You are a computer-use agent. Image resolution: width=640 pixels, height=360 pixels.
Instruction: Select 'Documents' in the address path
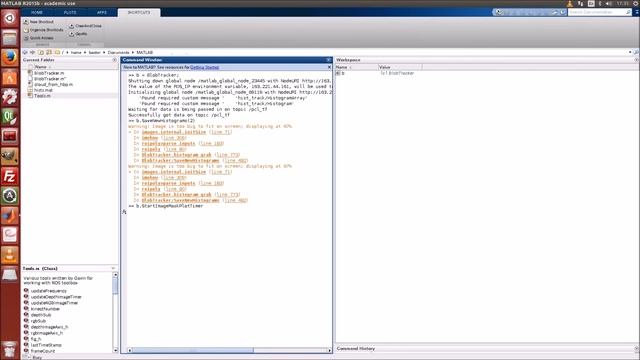point(118,53)
